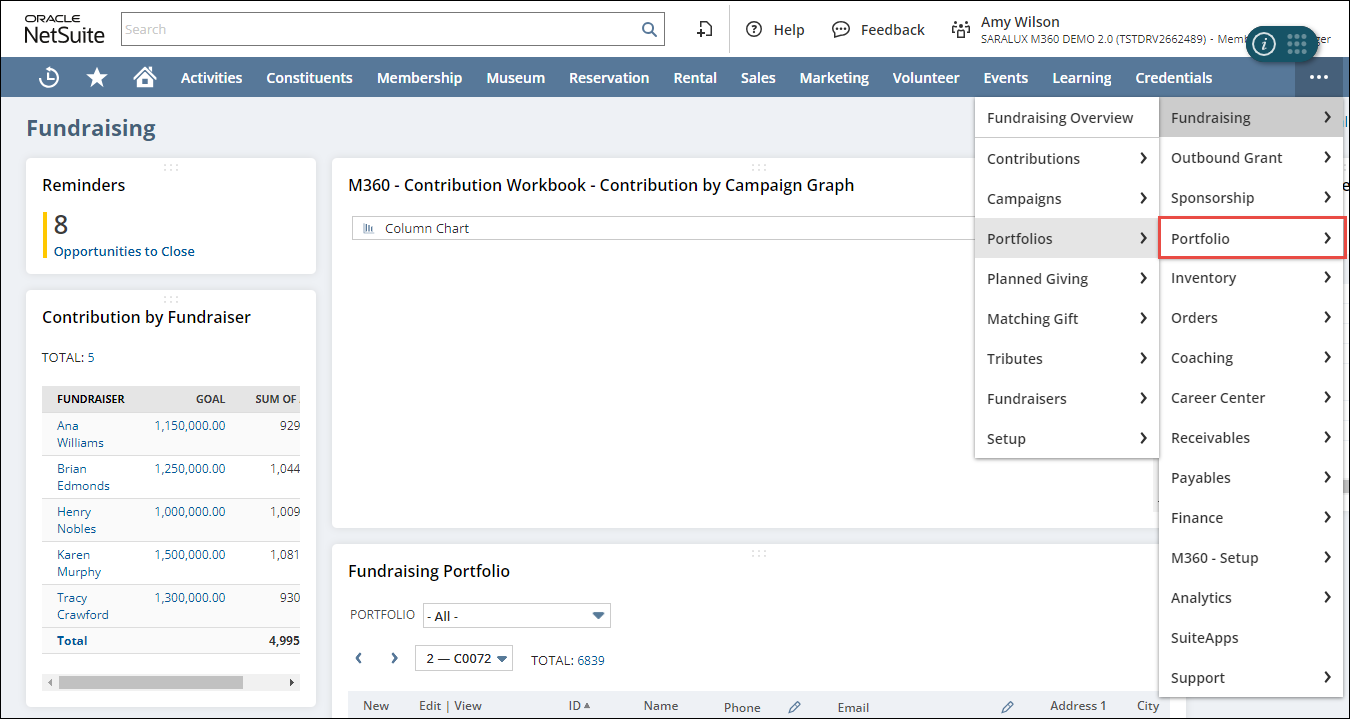Open the Create New page icon
The width and height of the screenshot is (1350, 719).
(705, 30)
